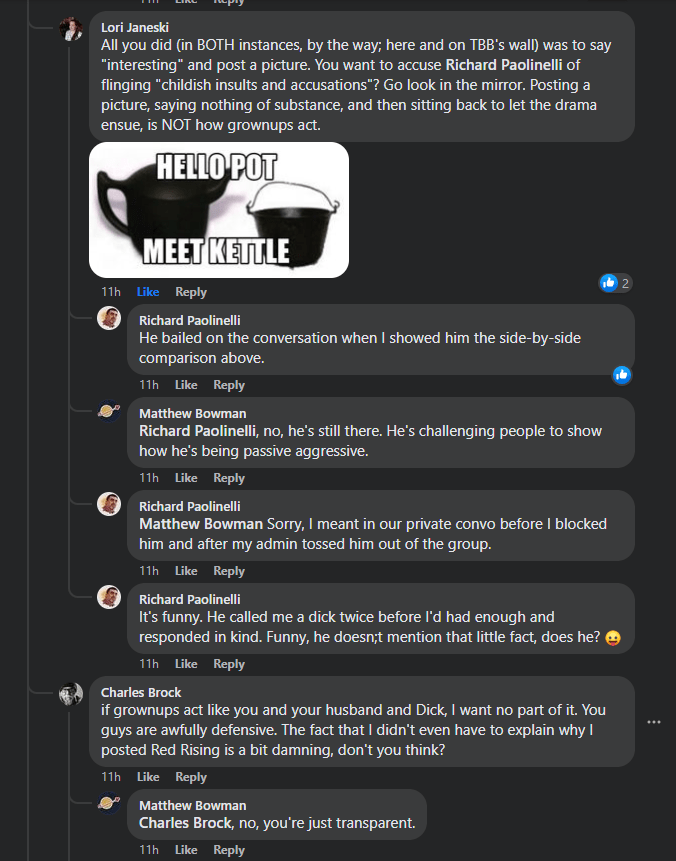This screenshot has width=676, height=861.
Task: Click Matthew Bowman's avatar on the 'he's still there' reply
Action: click(x=109, y=411)
